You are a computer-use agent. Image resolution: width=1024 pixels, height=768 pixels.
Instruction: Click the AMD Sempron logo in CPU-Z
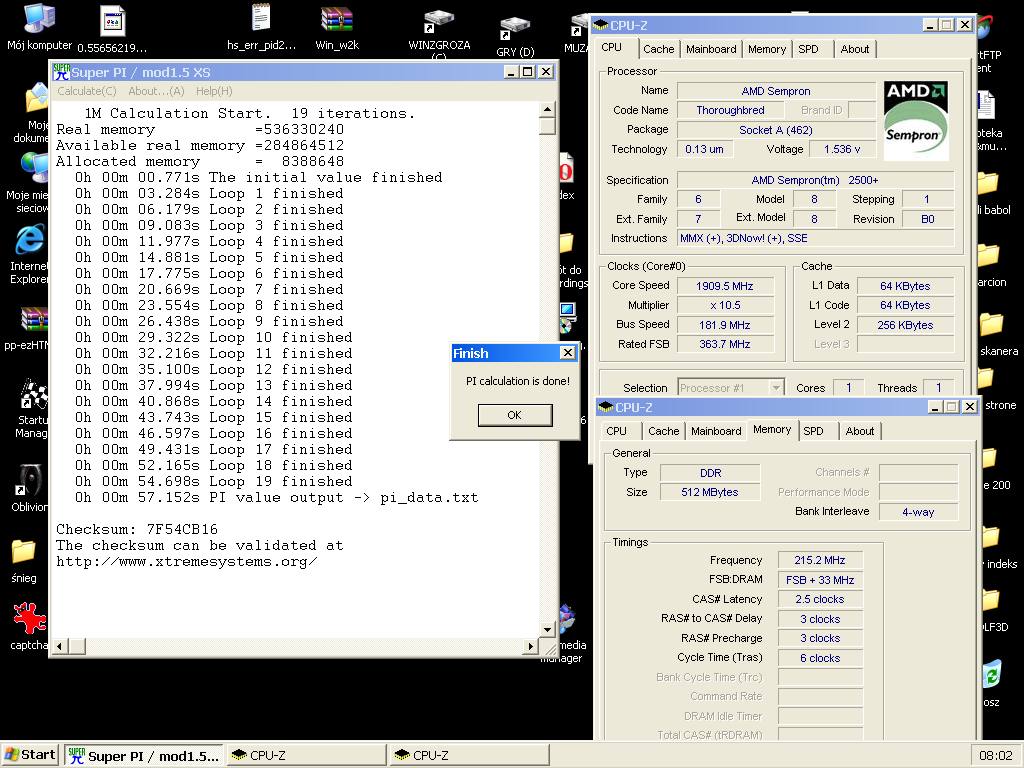coord(916,120)
